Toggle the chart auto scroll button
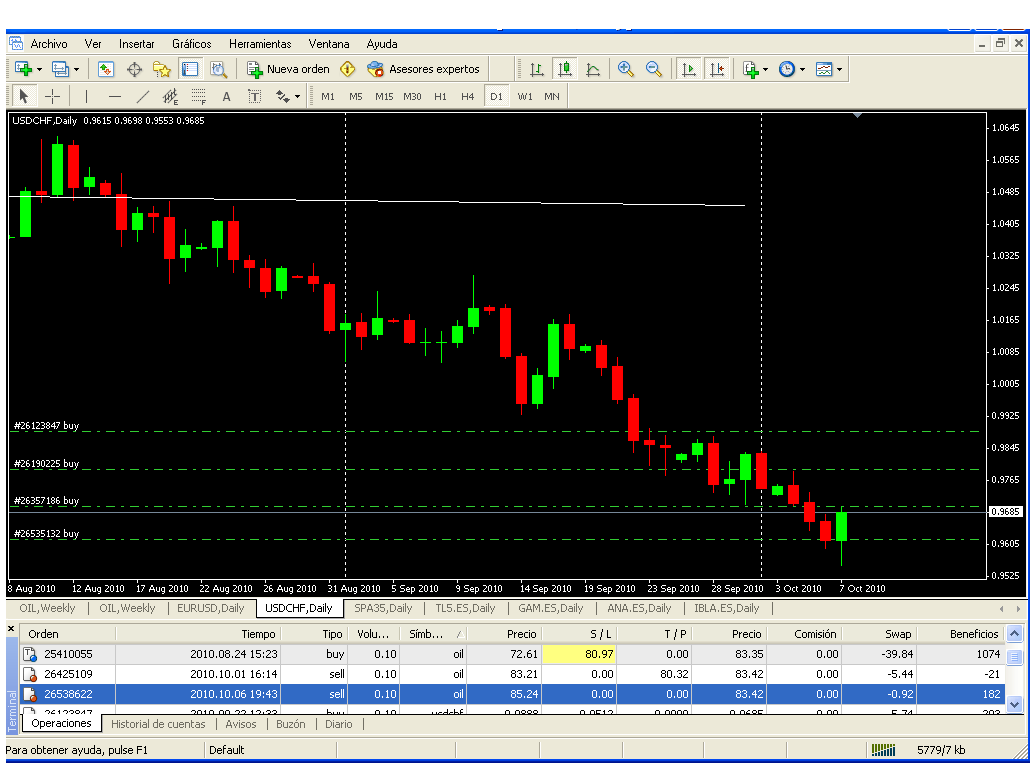The image size is (1032, 763). (x=689, y=69)
